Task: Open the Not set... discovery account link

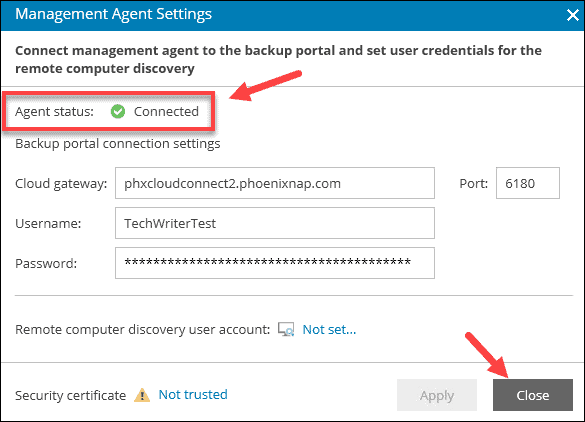Action: [x=329, y=329]
